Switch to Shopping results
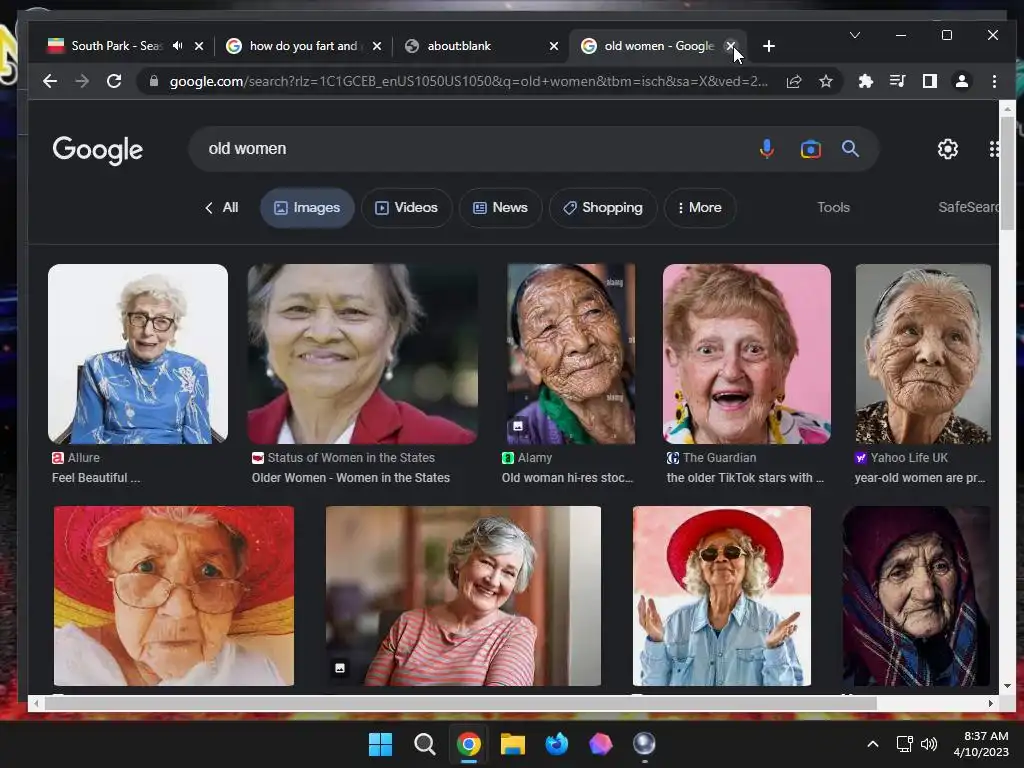This screenshot has width=1024, height=768. pyautogui.click(x=603, y=208)
